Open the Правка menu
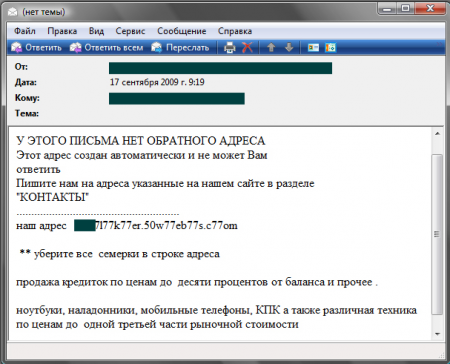 62,31
